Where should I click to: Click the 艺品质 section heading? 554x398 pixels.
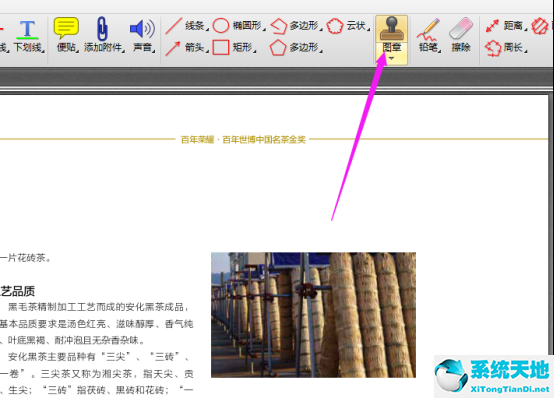point(18,292)
